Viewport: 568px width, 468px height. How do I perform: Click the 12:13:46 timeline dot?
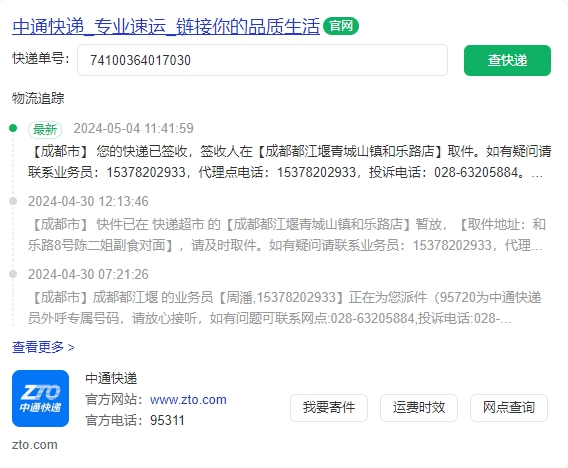(13, 201)
